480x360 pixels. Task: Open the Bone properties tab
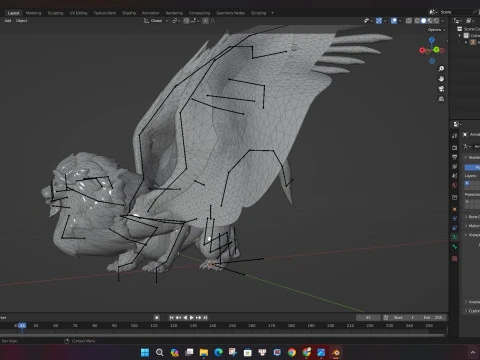pos(455,247)
